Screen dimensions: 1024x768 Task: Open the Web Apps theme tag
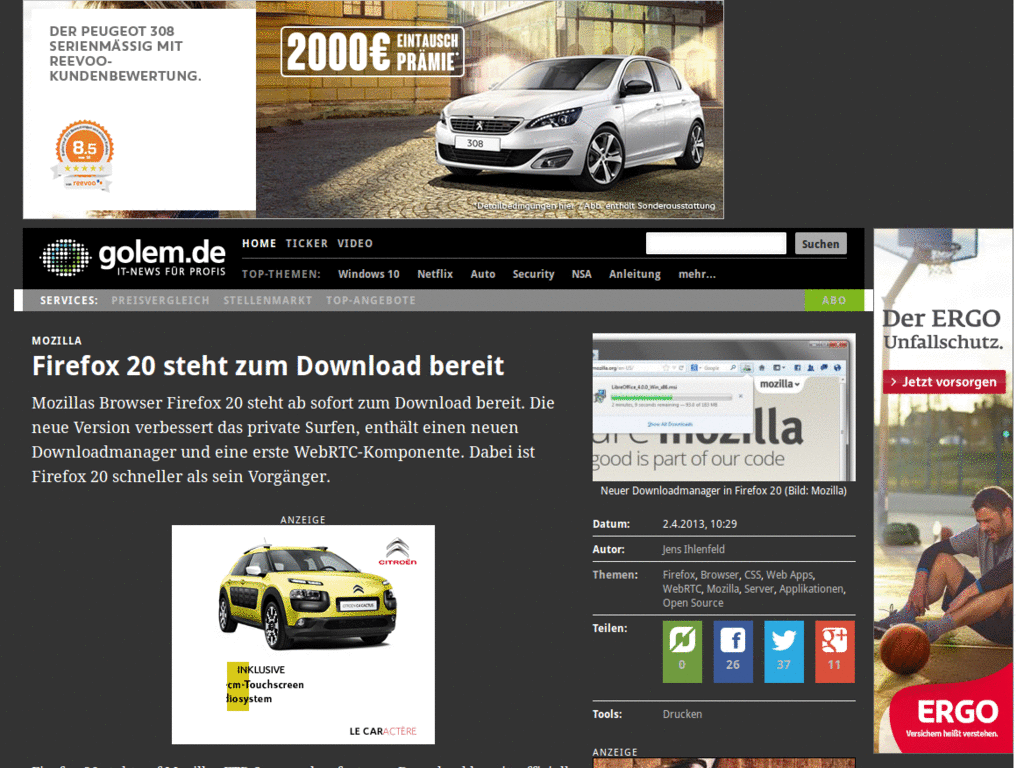(790, 575)
